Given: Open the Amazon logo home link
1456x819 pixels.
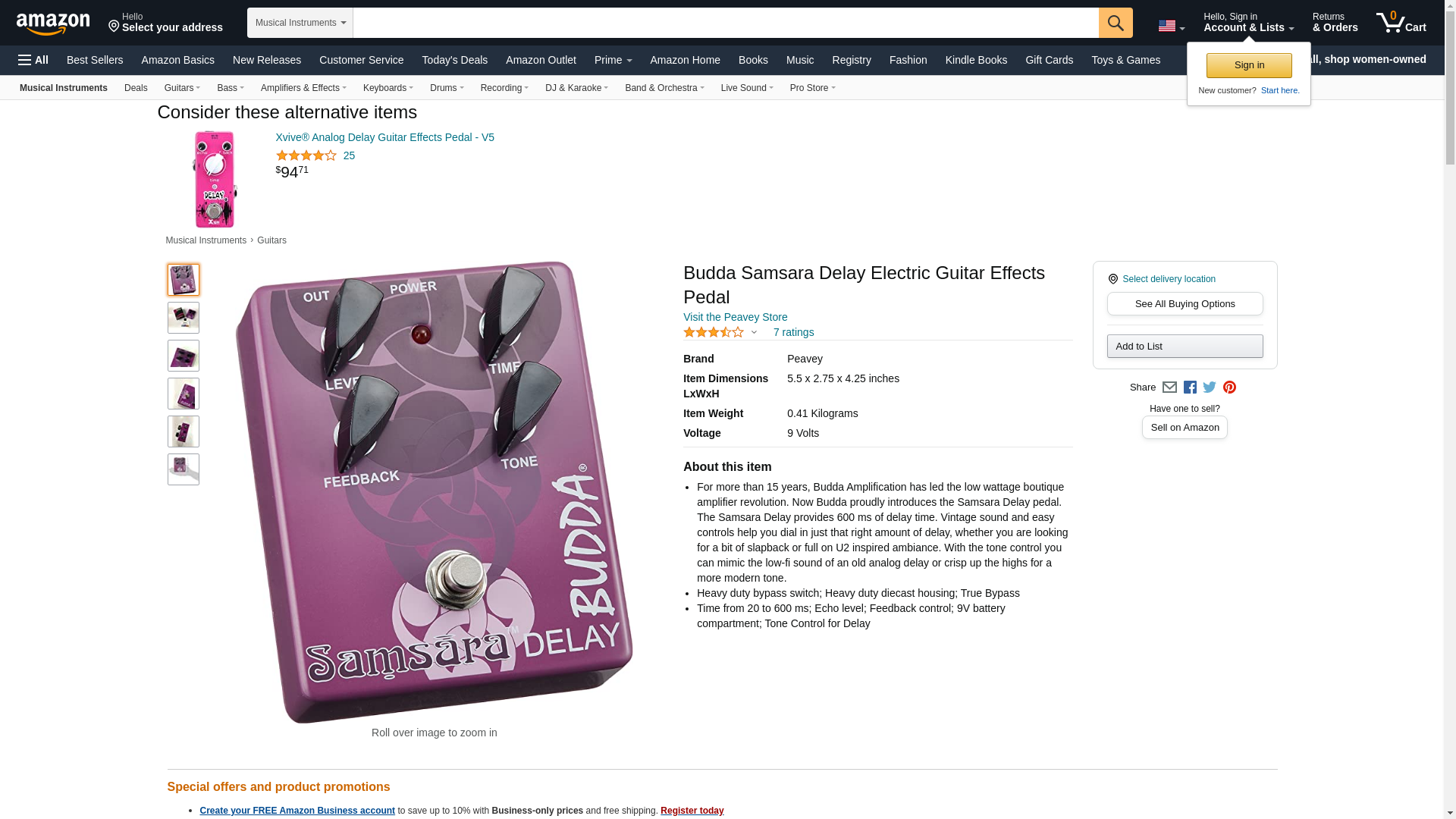Looking at the screenshot, I should coord(53,24).
